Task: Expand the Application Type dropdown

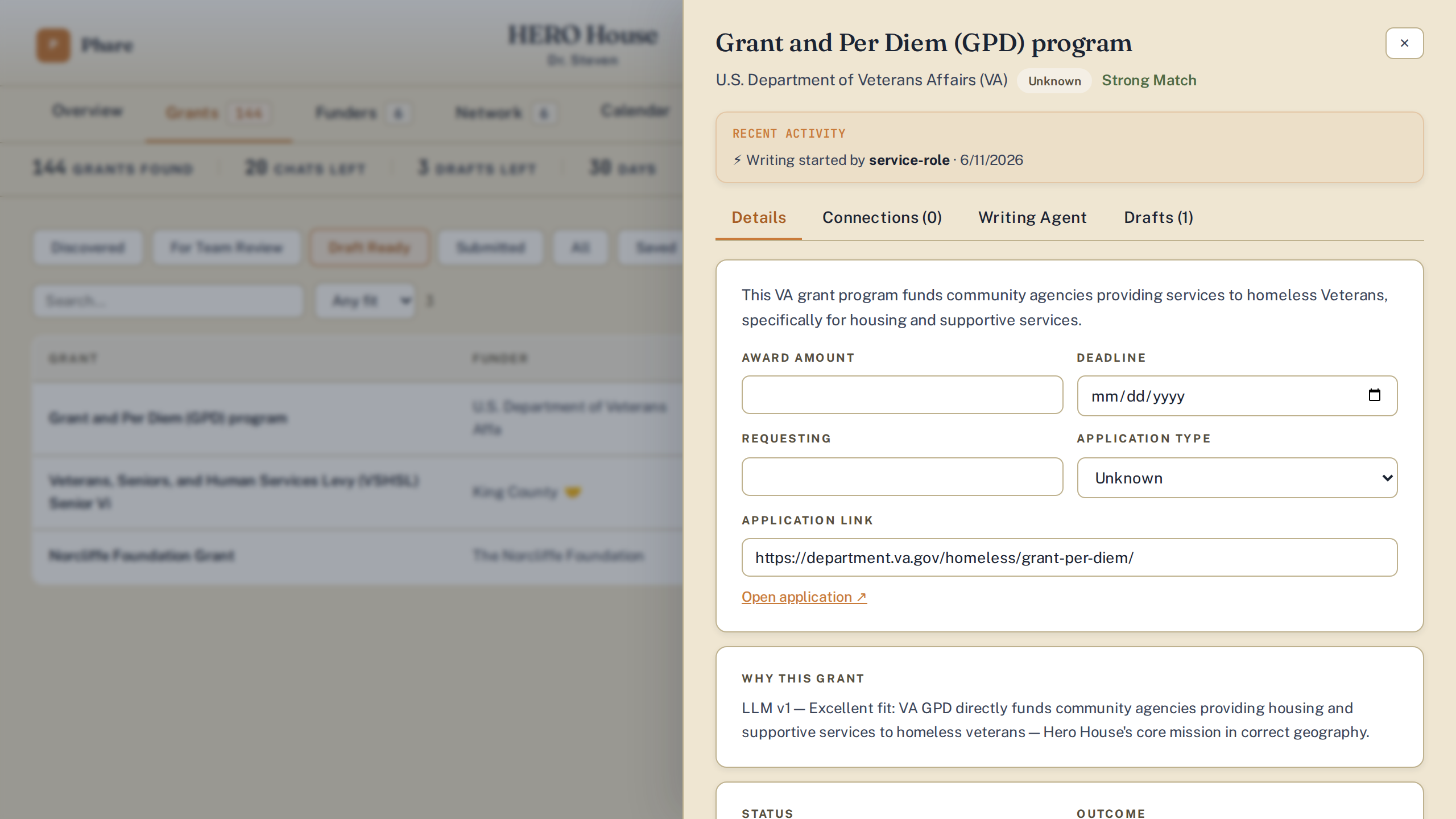Action: pyautogui.click(x=1237, y=478)
